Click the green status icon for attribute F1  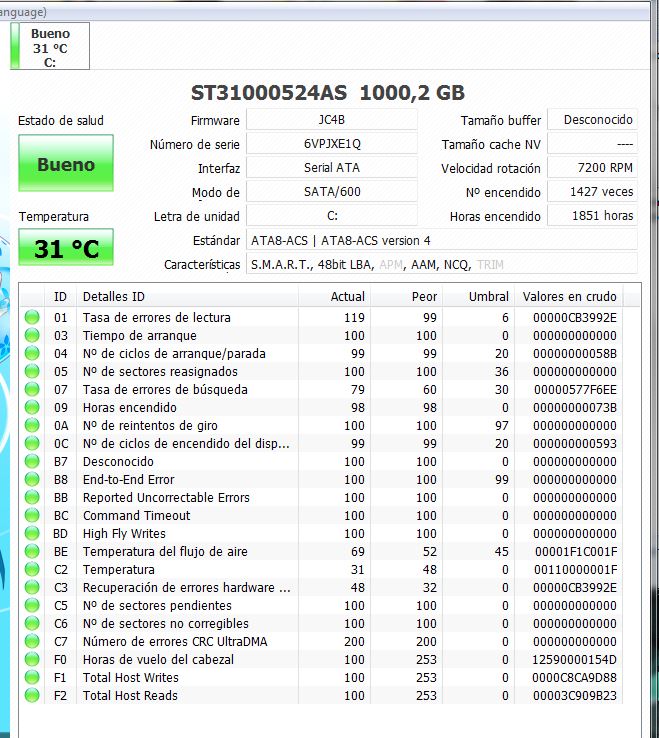coord(32,677)
